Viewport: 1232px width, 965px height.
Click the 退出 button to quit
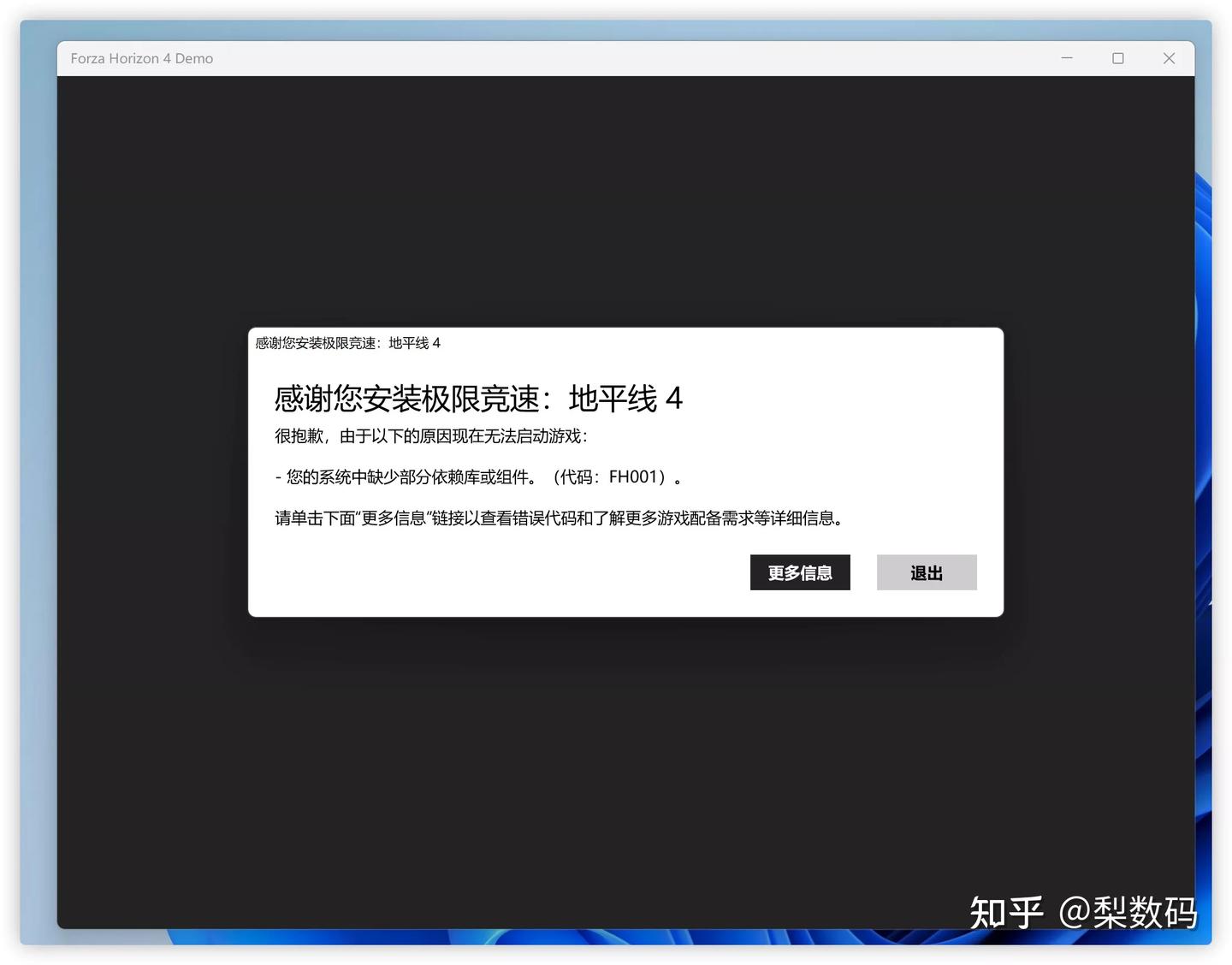(x=927, y=572)
